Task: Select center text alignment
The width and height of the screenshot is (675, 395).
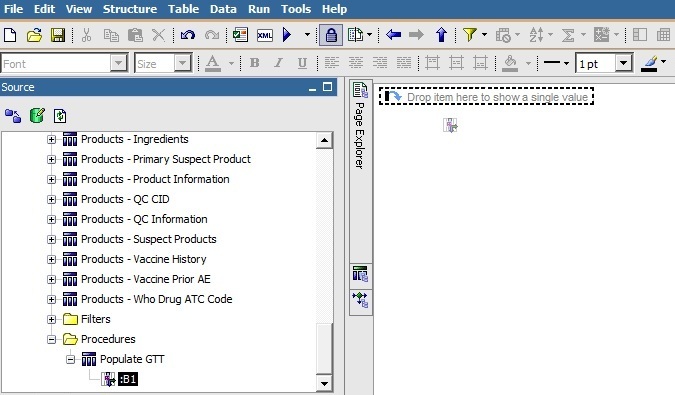Action: [x=356, y=64]
